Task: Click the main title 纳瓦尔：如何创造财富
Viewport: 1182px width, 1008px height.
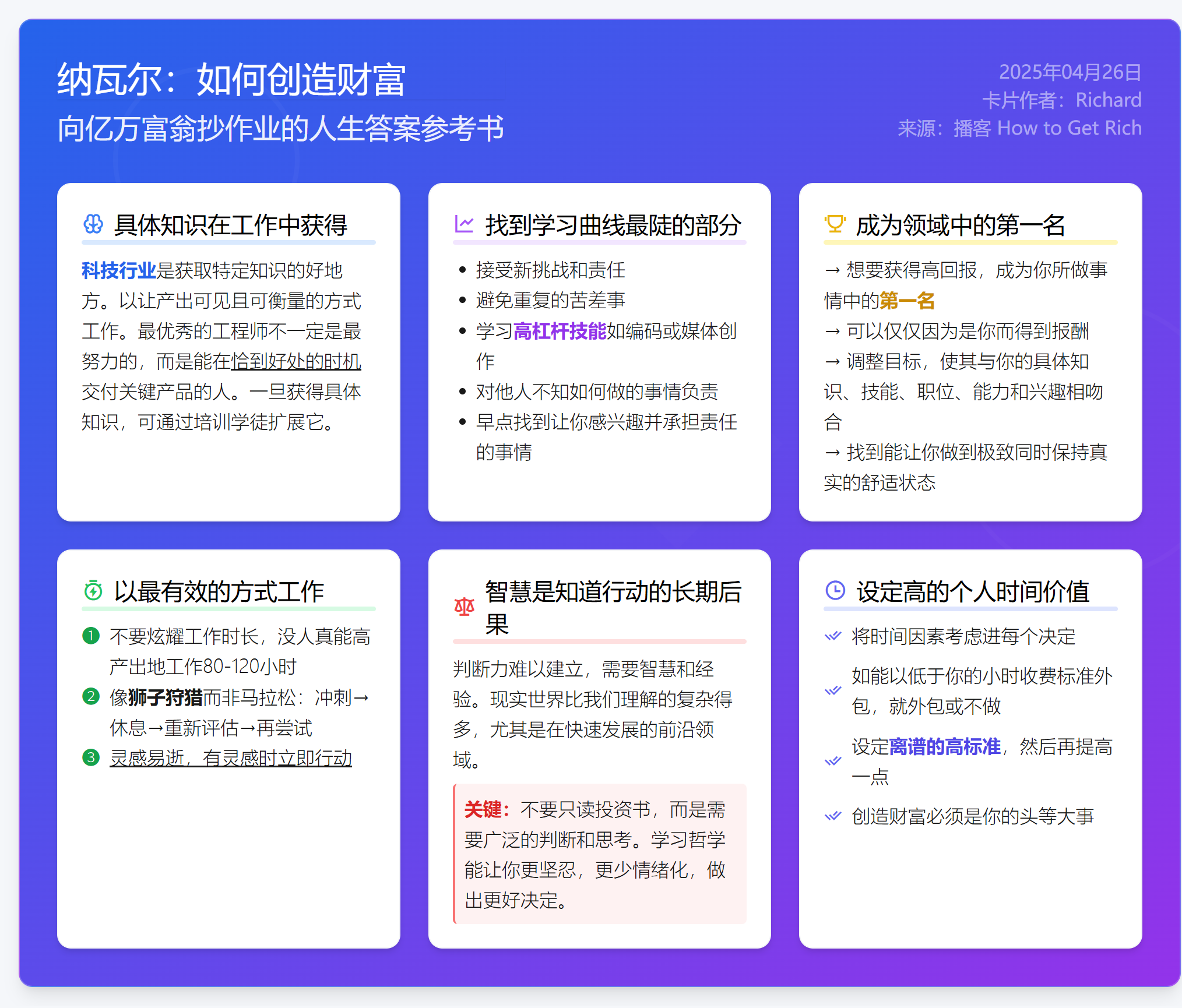Action: [231, 79]
